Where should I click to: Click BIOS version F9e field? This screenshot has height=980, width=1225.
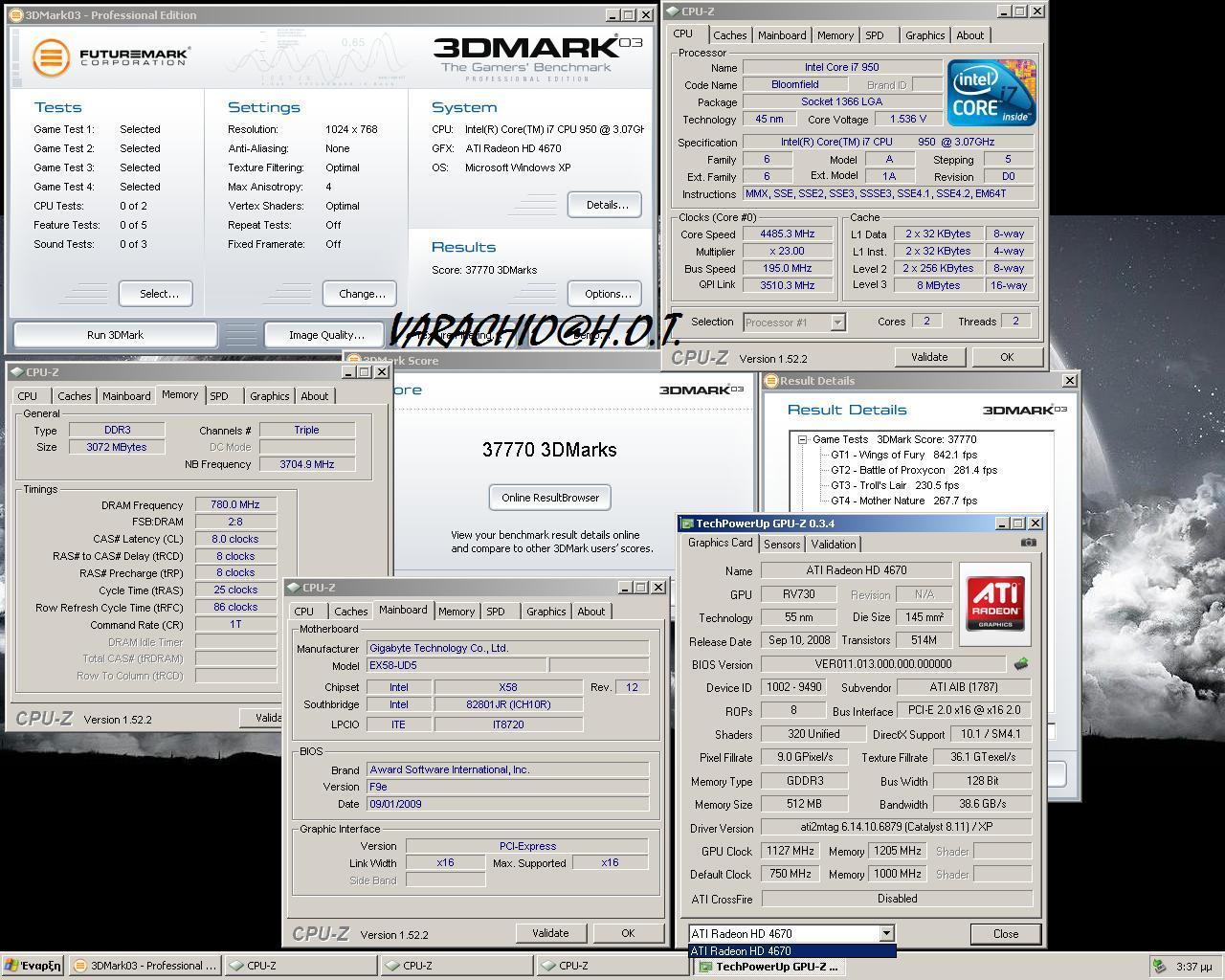click(x=507, y=787)
